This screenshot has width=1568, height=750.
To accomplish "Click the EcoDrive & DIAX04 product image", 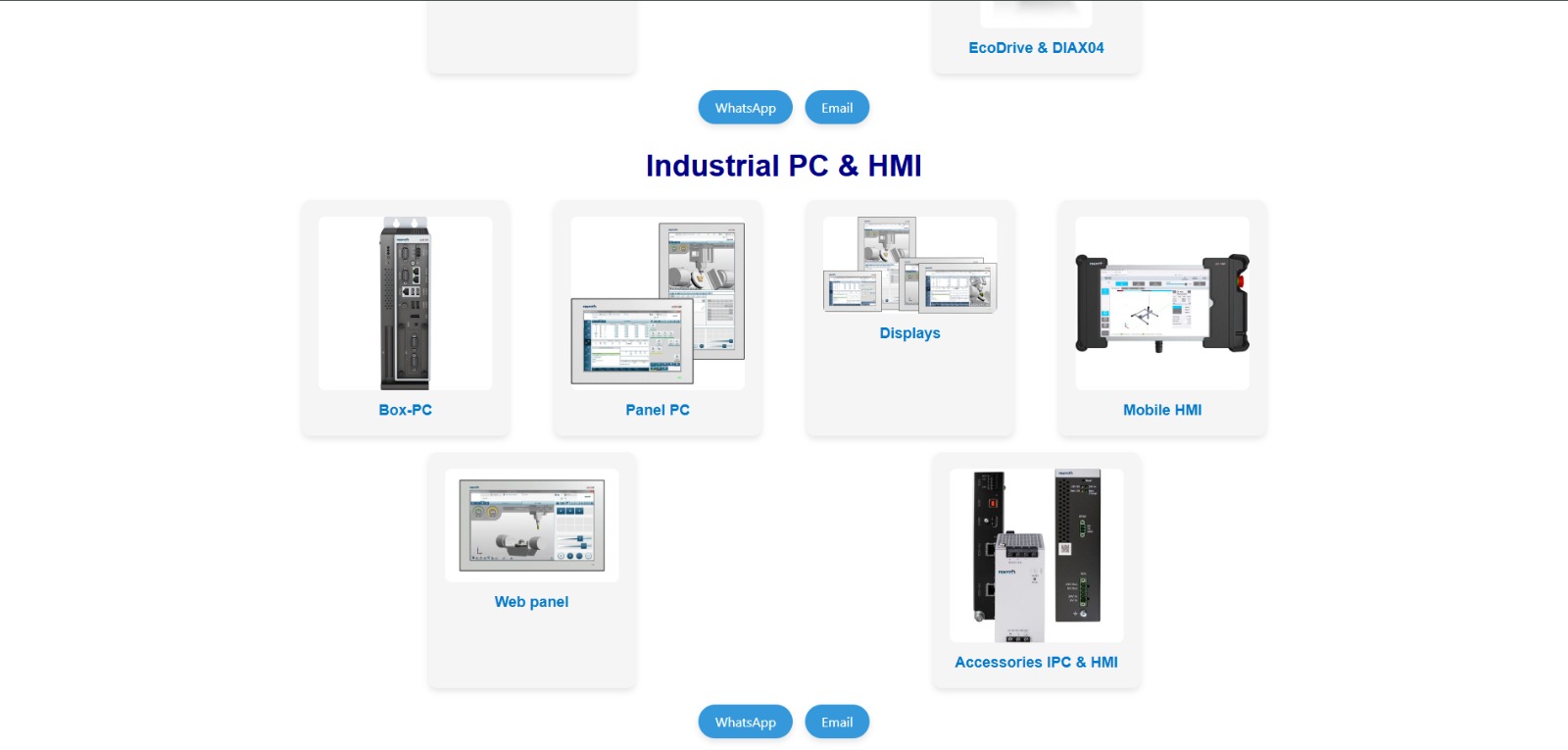I will tap(1036, 12).
